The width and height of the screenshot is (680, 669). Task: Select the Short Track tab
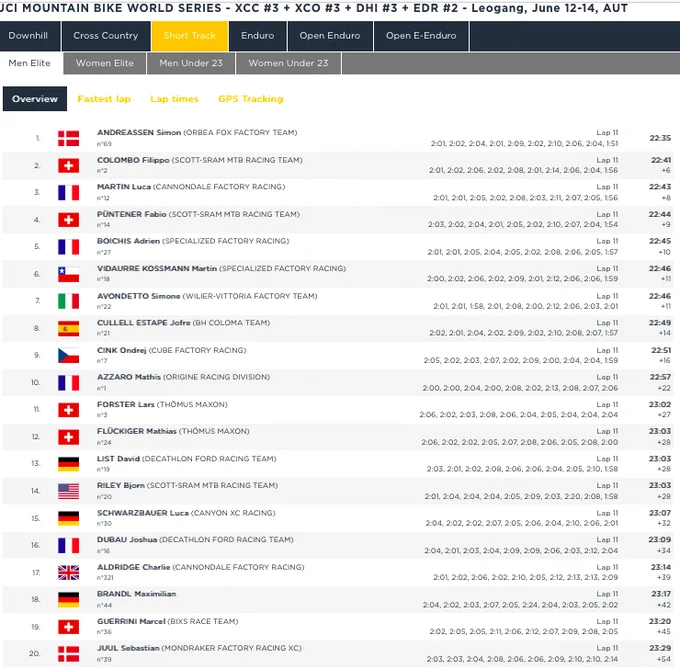click(x=190, y=36)
